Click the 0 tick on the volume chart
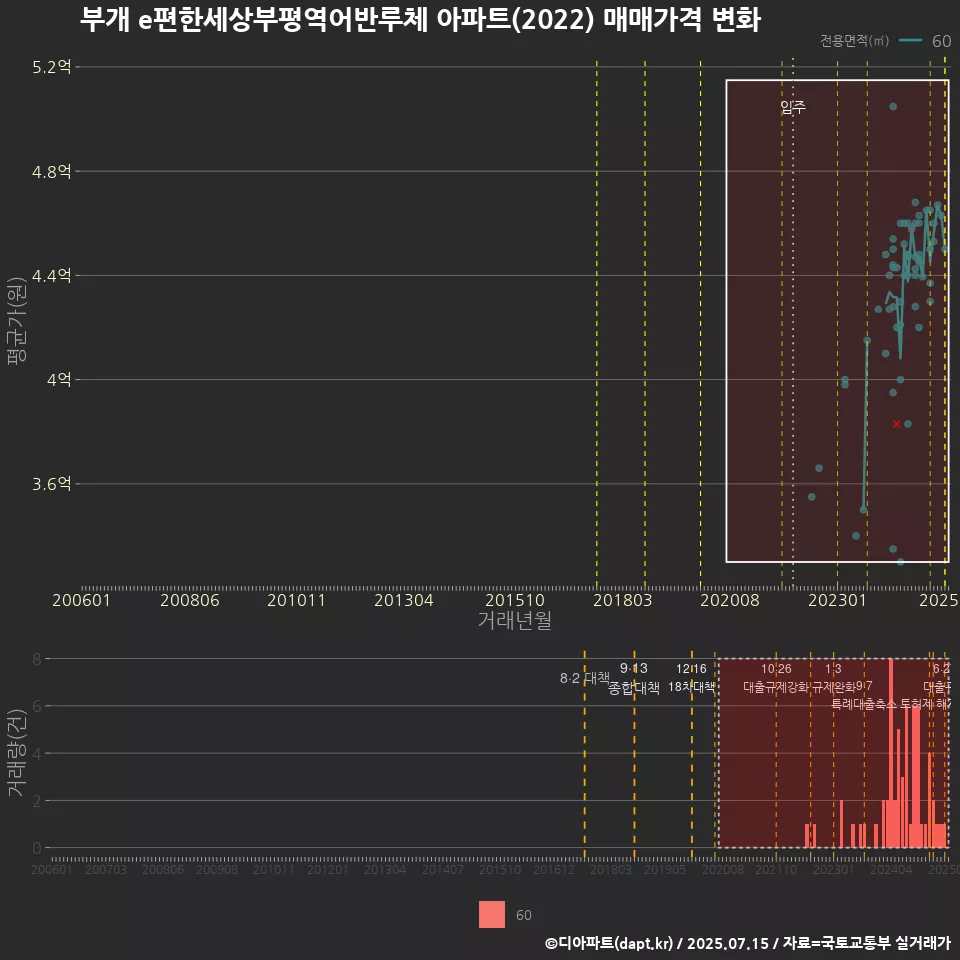 [x=37, y=848]
